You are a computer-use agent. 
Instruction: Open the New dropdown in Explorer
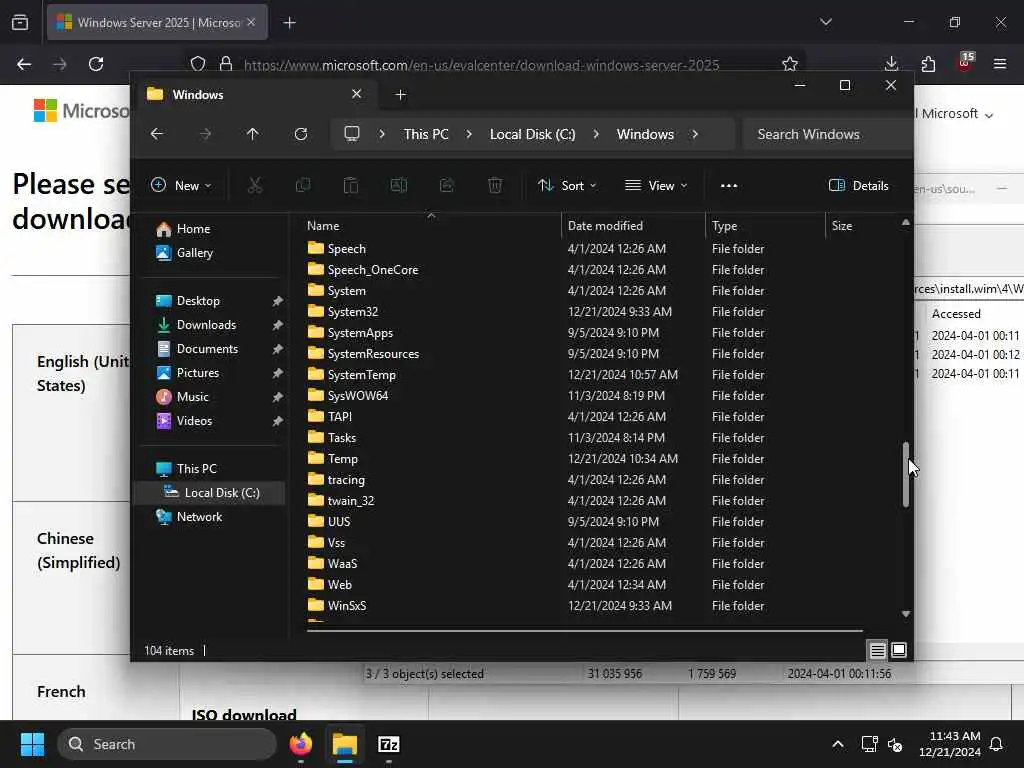click(x=181, y=185)
